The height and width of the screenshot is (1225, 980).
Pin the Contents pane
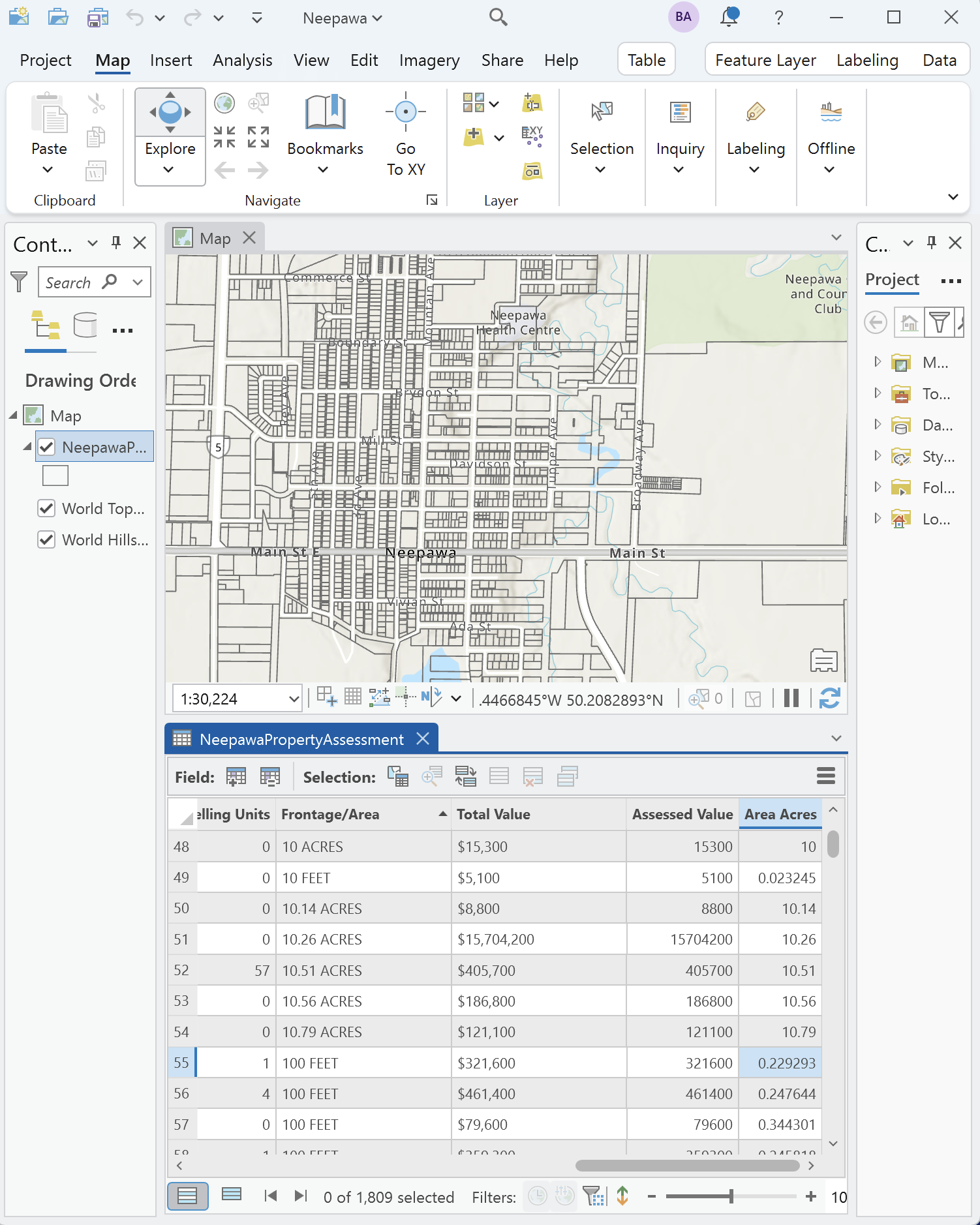point(116,243)
